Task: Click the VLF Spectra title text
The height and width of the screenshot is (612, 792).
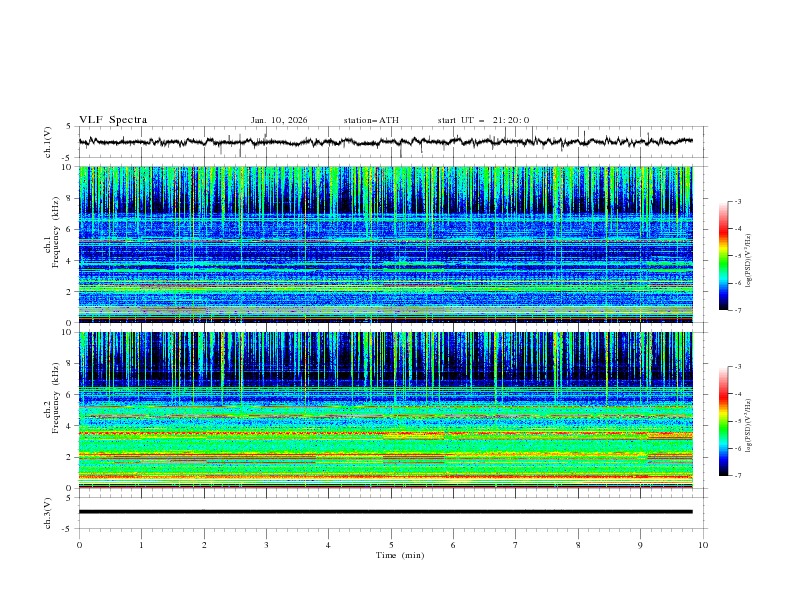Action: pos(113,120)
